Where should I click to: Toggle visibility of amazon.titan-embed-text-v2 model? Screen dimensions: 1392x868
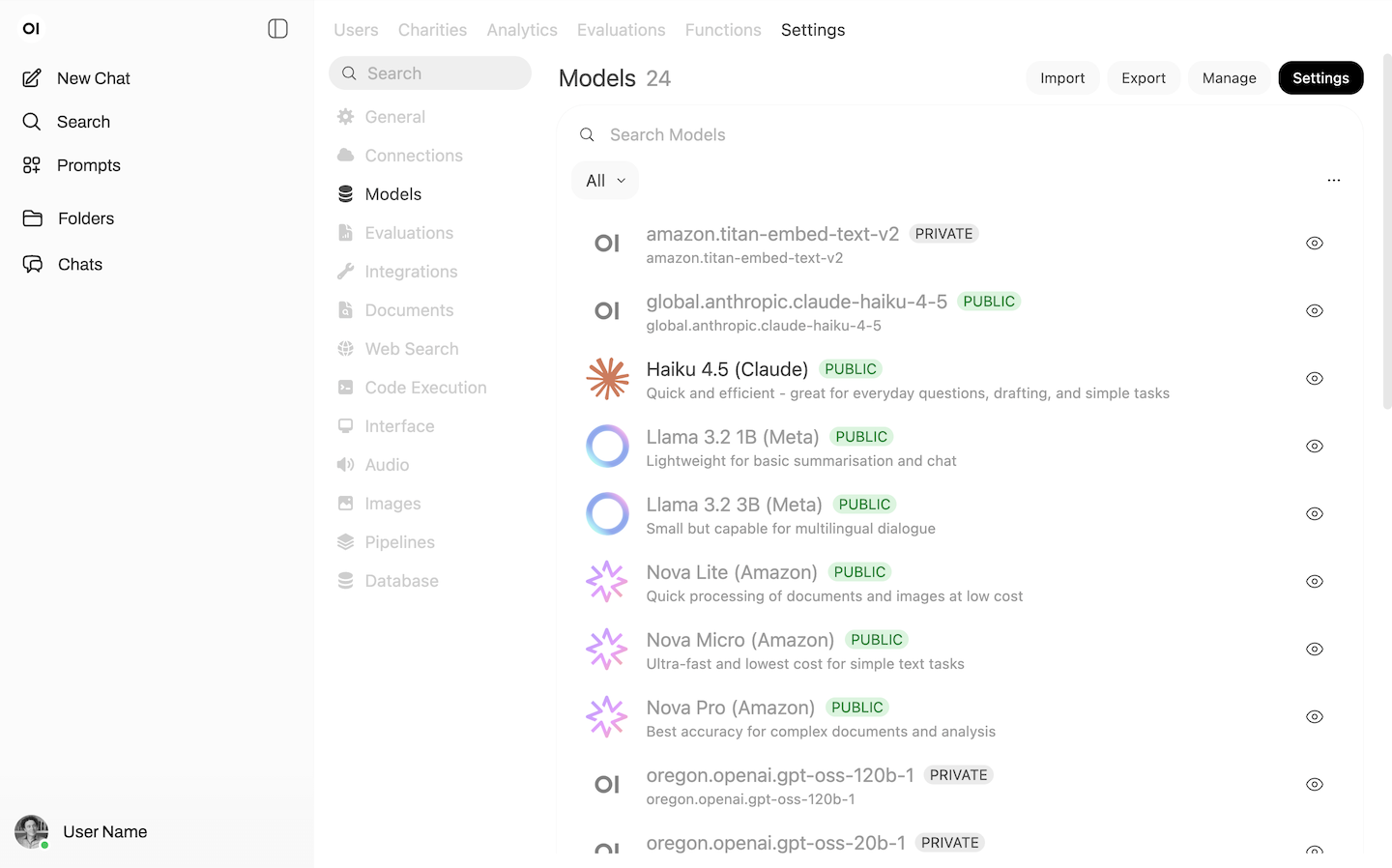[1315, 244]
